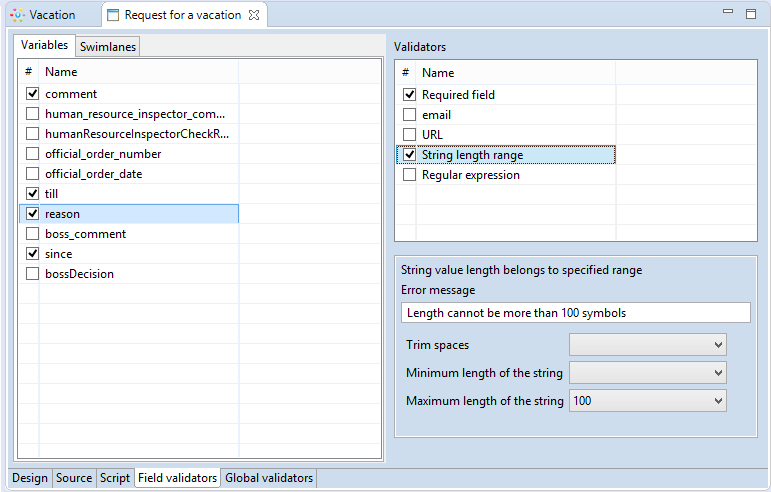
Task: Enable the official_order_number checkbox
Action: click(x=32, y=154)
